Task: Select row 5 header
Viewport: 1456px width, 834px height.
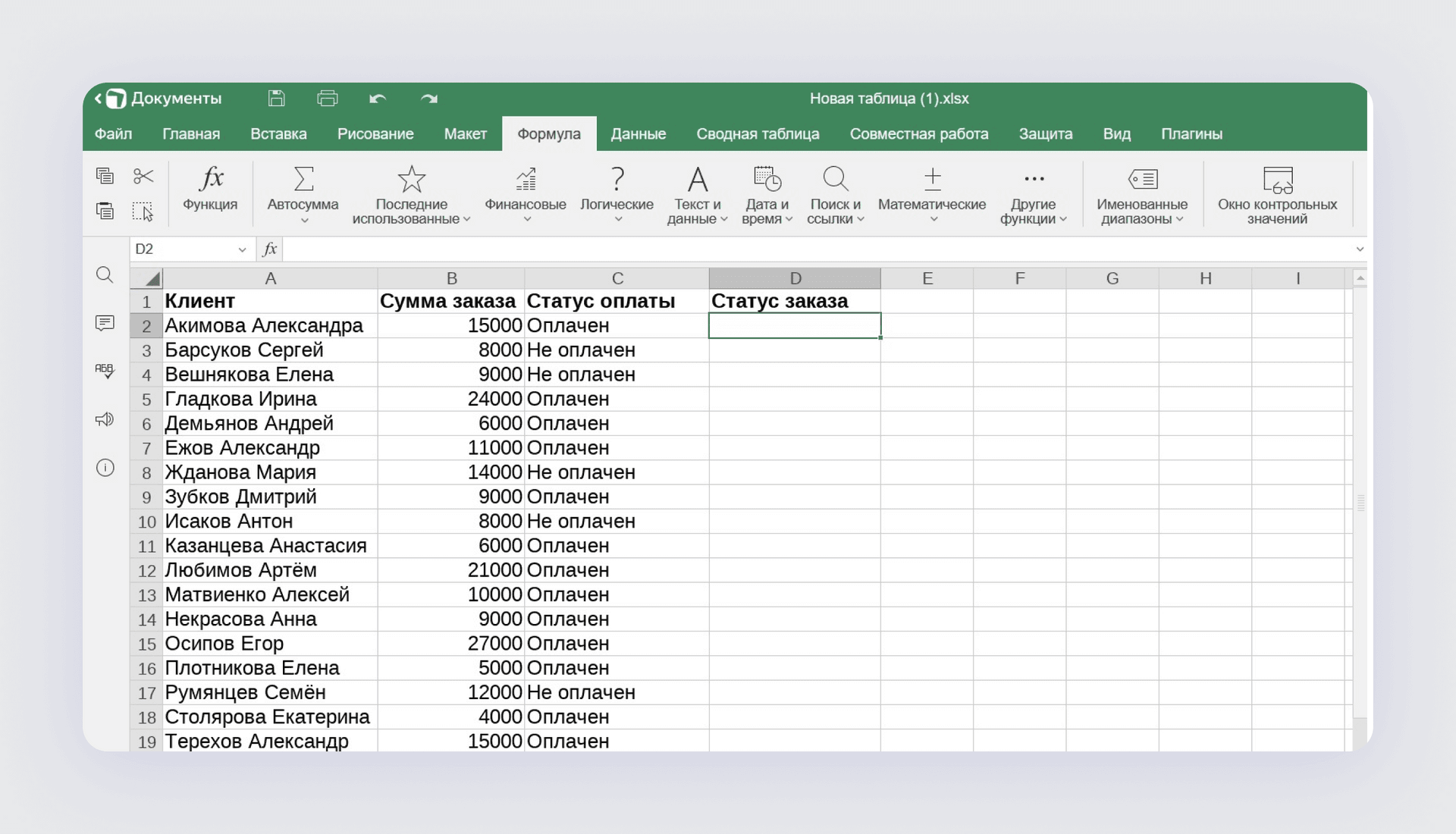Action: 146,400
